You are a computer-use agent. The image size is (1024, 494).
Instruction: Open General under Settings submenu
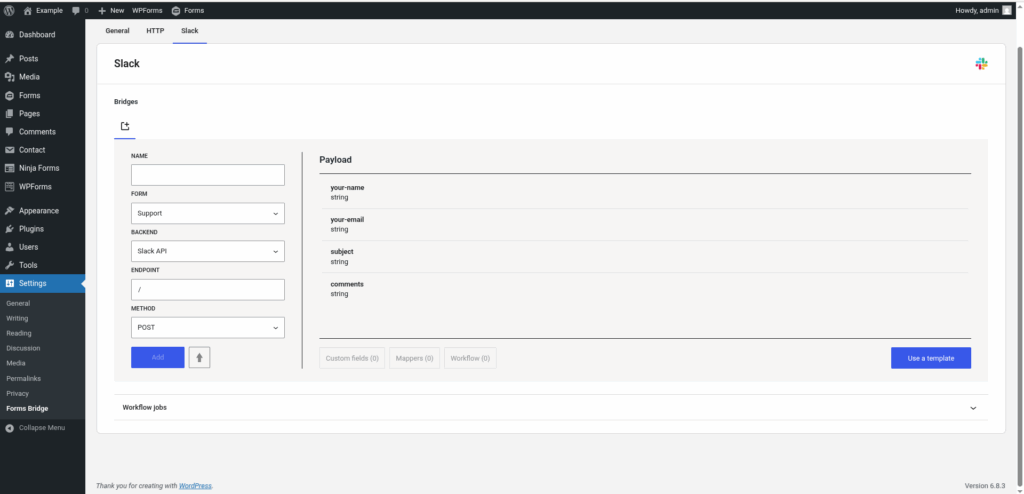[x=18, y=303]
